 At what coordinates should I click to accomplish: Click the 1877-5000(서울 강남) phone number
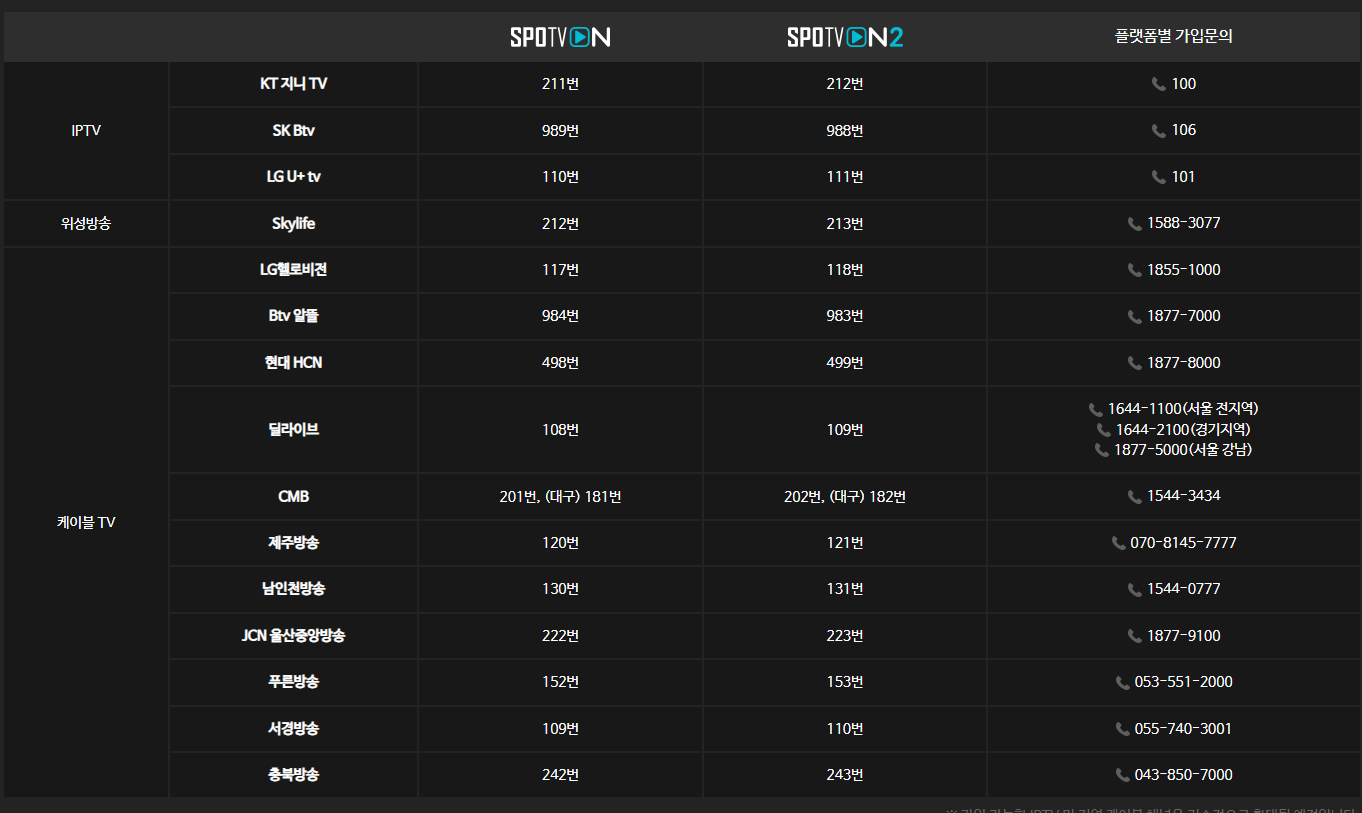click(1183, 450)
